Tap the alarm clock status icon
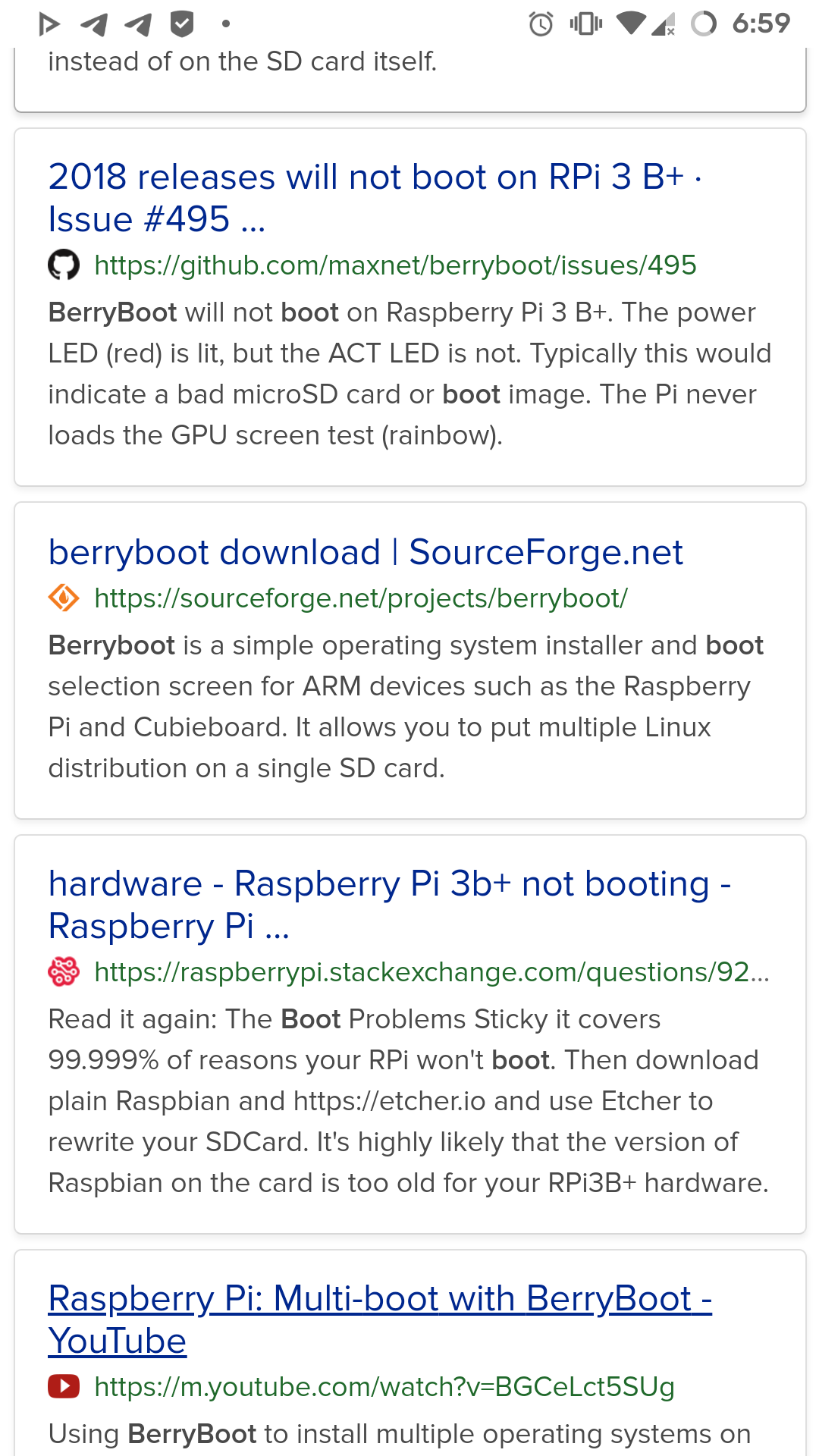Image resolution: width=819 pixels, height=1456 pixels. [541, 24]
